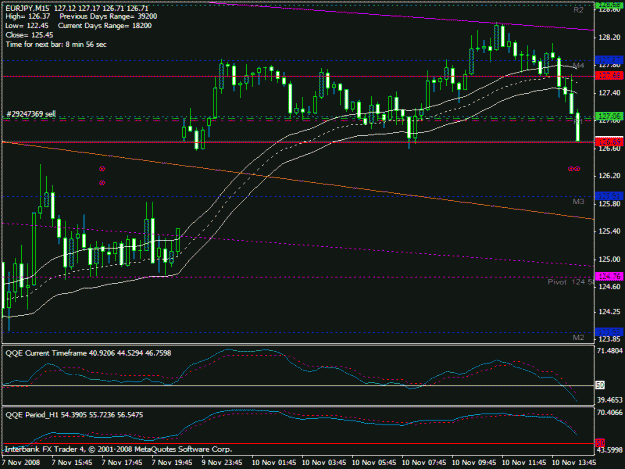Click the 43.5998 indicator scale value
The height and width of the screenshot is (469, 625).
[x=610, y=450]
